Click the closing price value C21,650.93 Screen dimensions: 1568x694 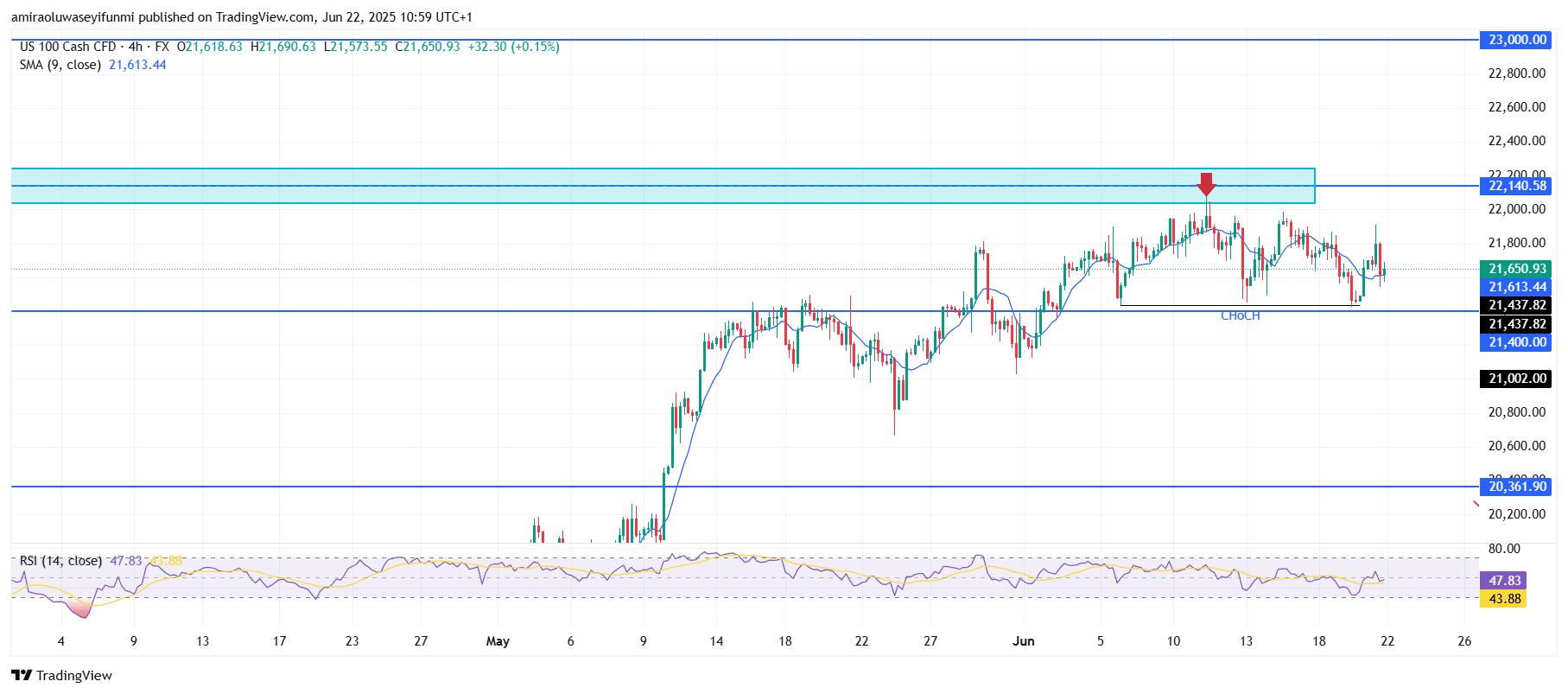[x=428, y=47]
